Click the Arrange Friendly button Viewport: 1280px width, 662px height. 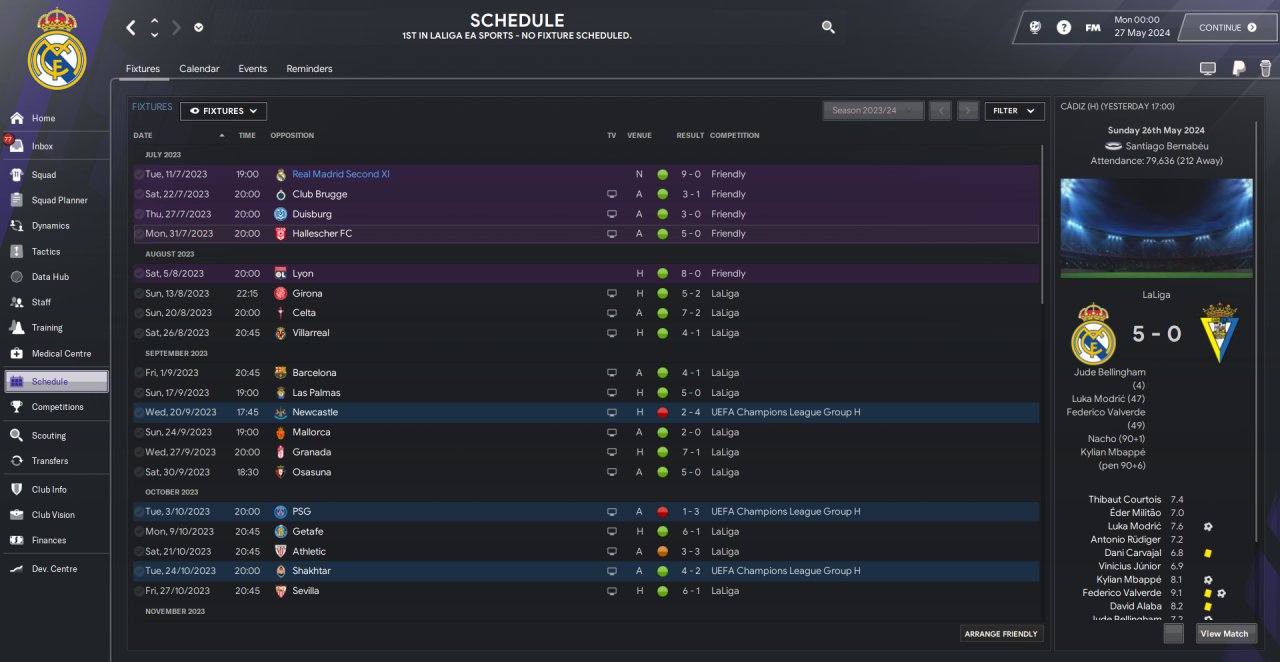[1001, 634]
